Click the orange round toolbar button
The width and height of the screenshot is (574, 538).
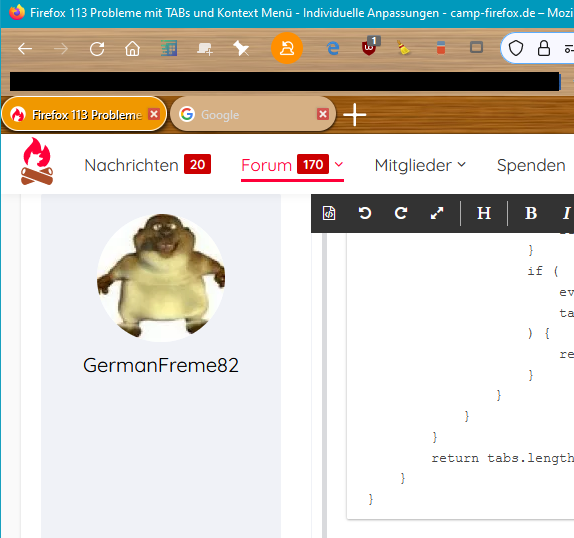point(287,48)
